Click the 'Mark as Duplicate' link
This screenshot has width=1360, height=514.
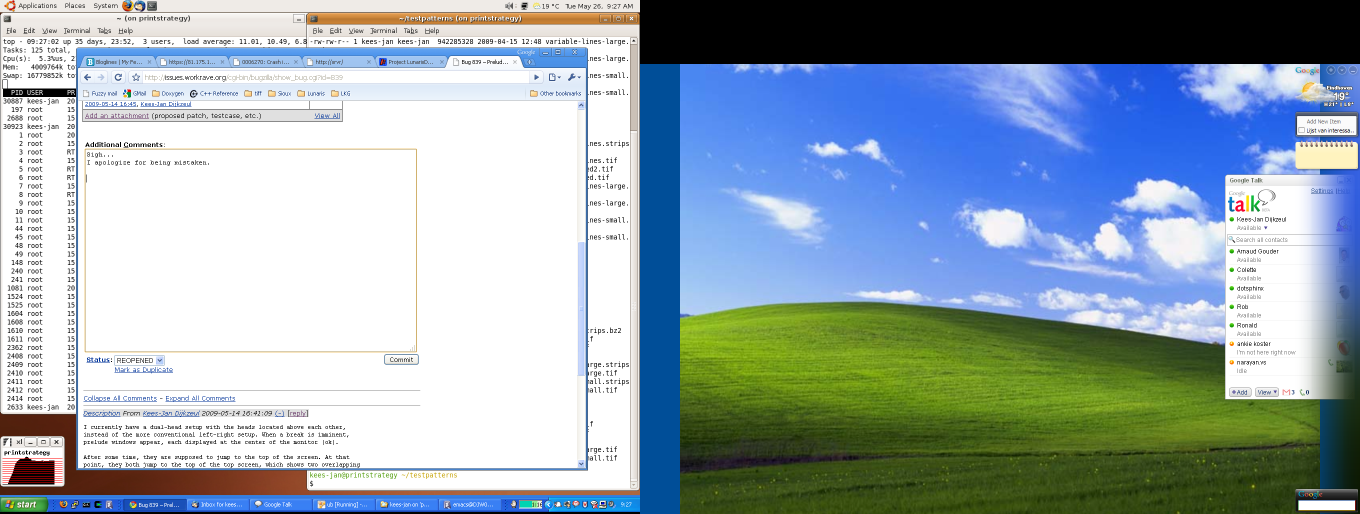[143, 370]
